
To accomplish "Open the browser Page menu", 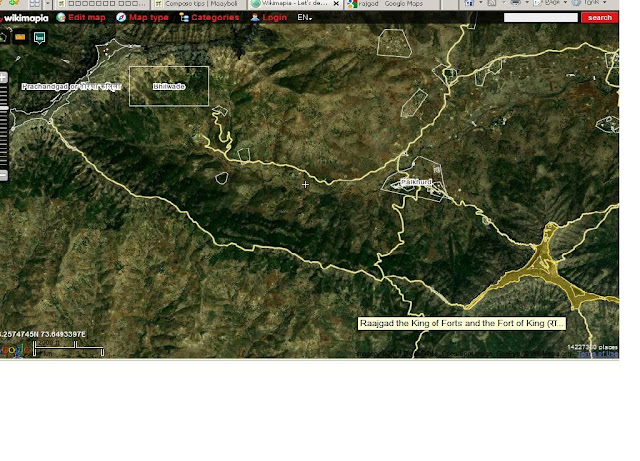I will pyautogui.click(x=550, y=3).
